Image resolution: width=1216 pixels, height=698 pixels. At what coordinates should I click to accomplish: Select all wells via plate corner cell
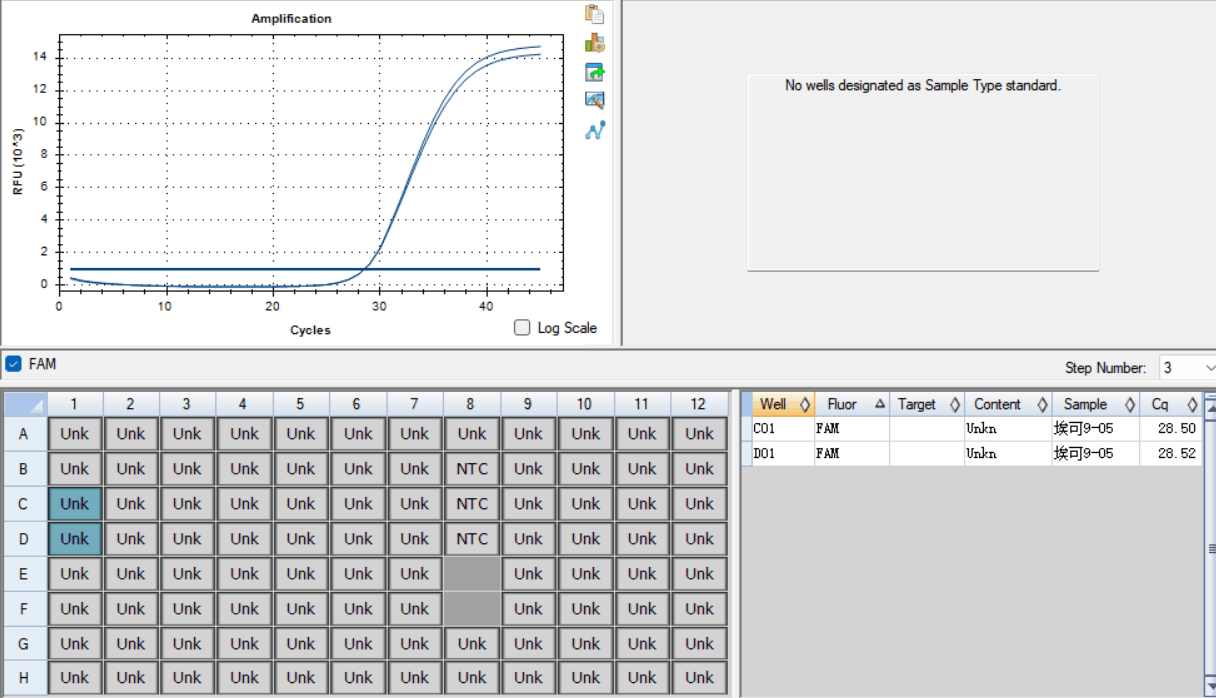coord(25,404)
